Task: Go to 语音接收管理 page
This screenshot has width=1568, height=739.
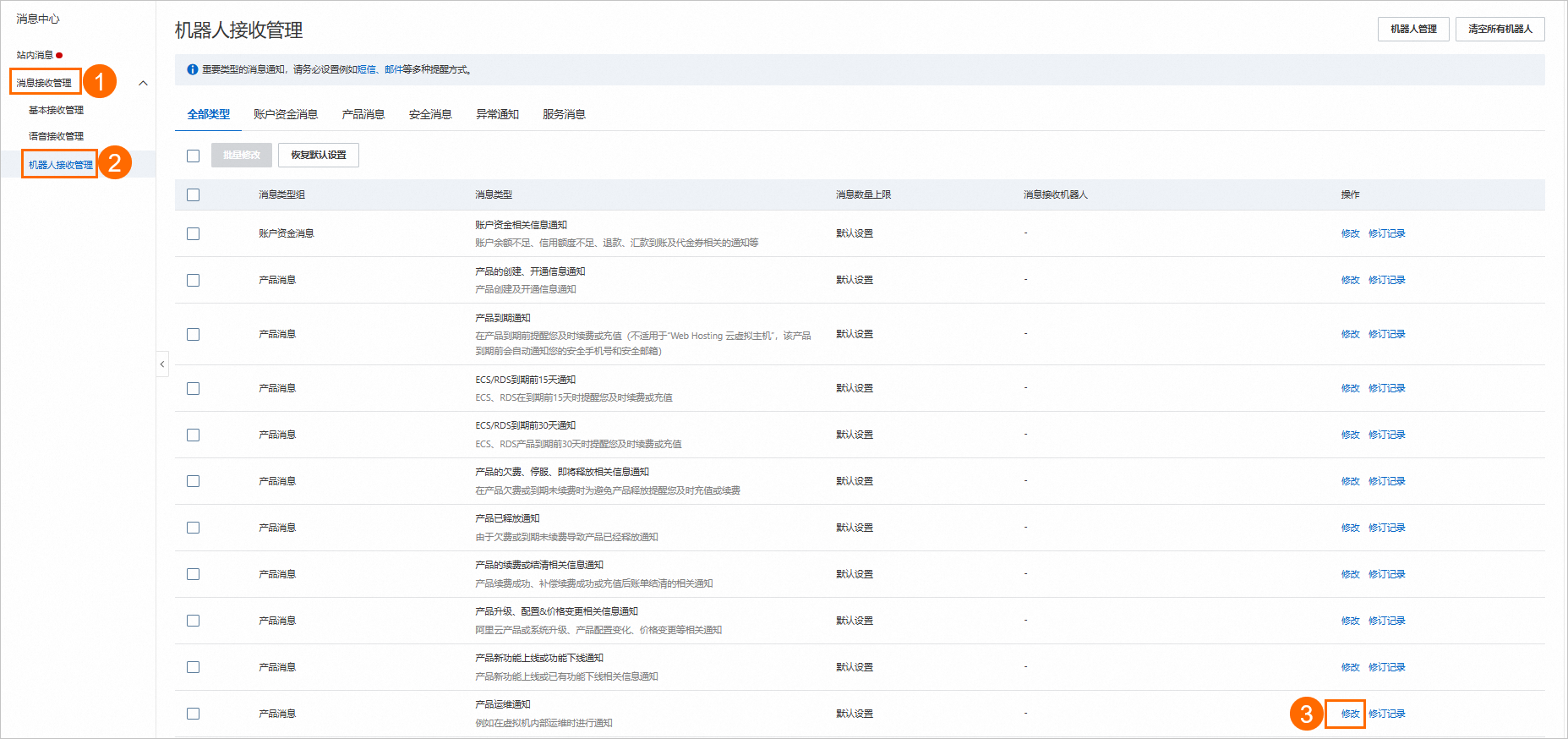Action: 56,136
